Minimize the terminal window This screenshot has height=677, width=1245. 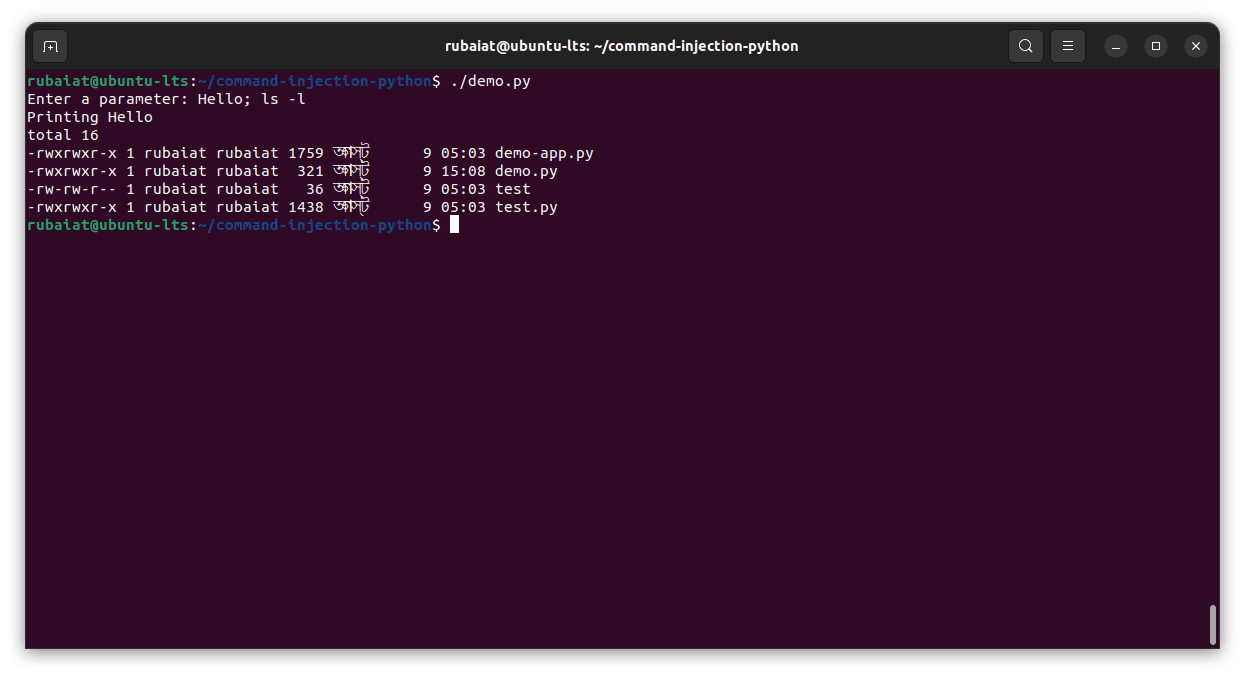pyautogui.click(x=1116, y=46)
